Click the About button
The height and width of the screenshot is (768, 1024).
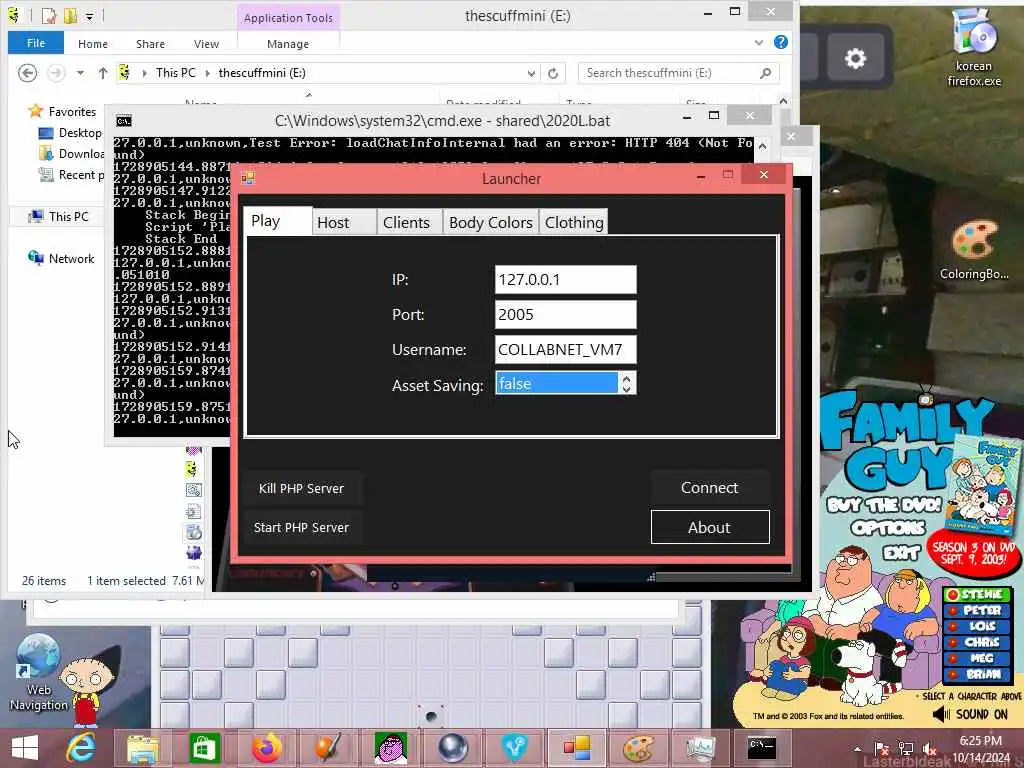(710, 527)
